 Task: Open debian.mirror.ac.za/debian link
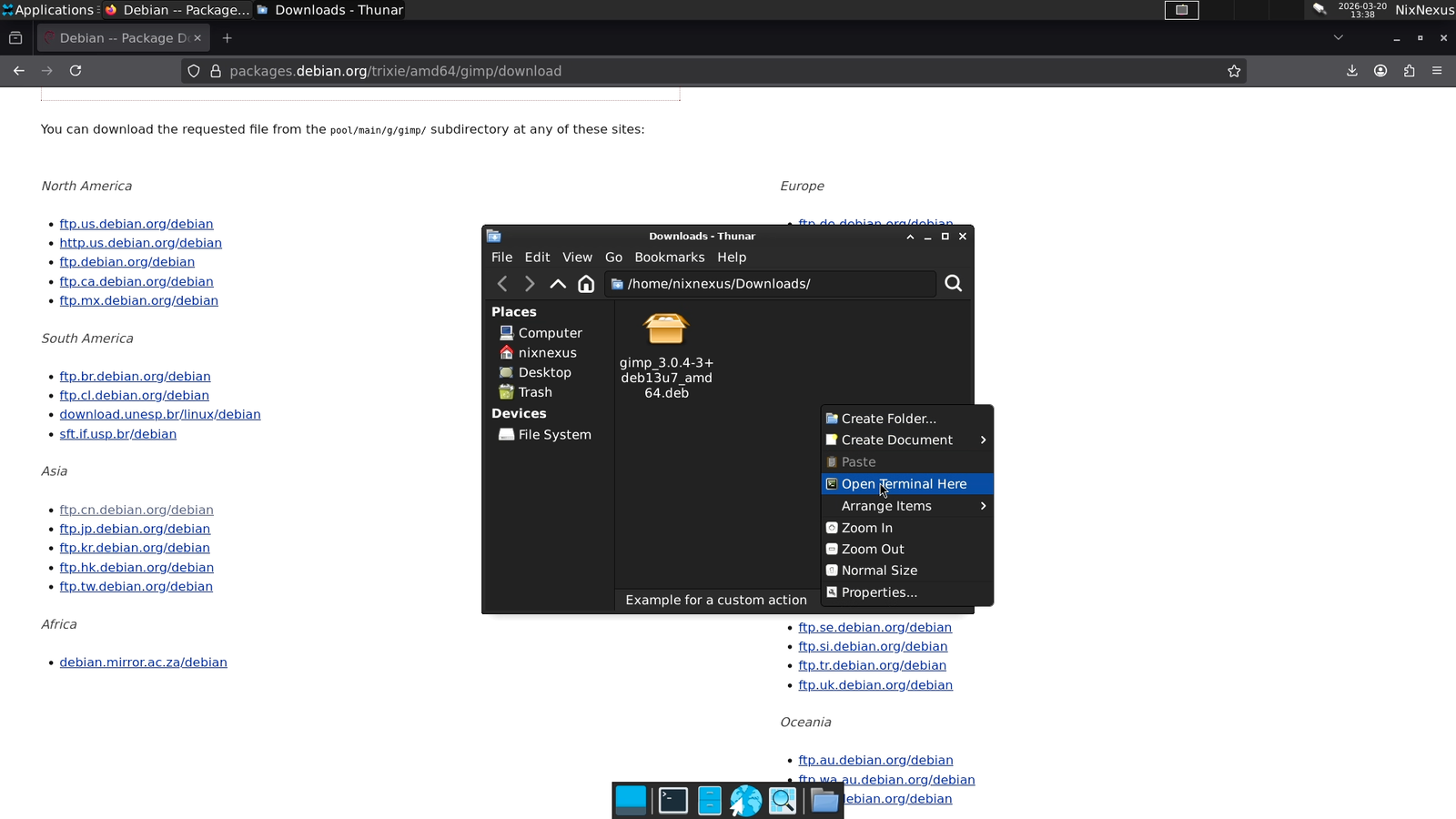tap(143, 662)
